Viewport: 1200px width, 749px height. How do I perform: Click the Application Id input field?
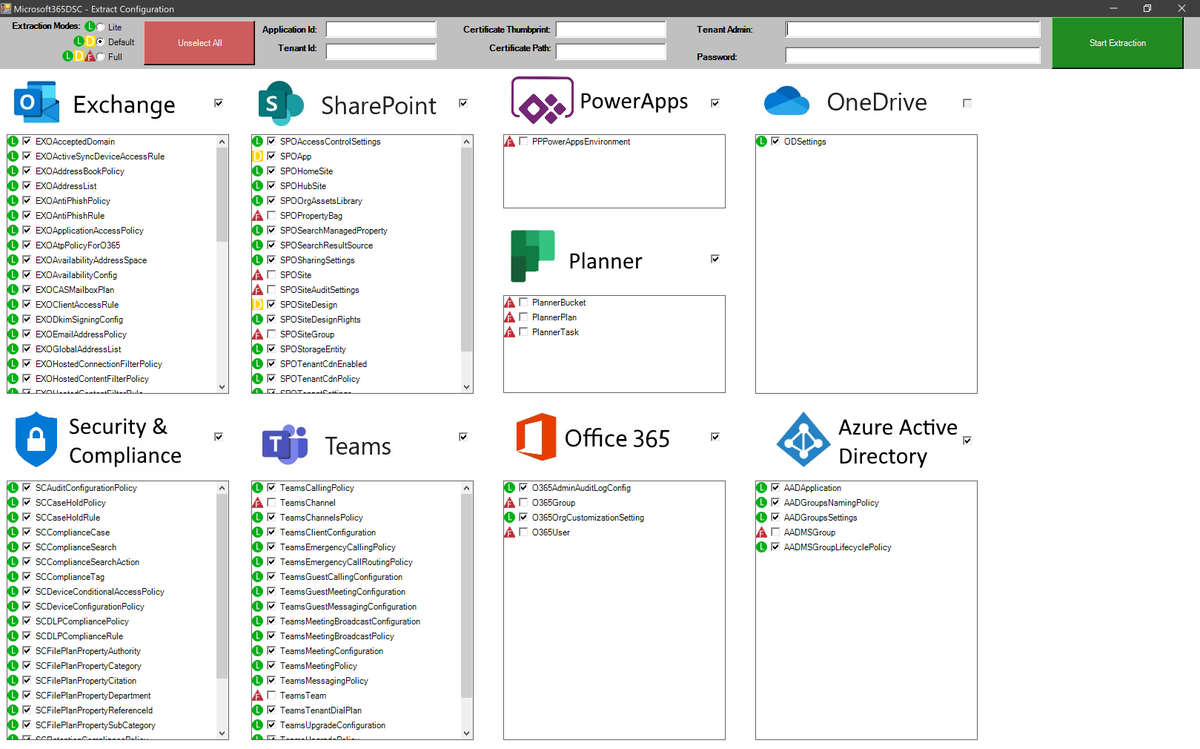pos(381,30)
